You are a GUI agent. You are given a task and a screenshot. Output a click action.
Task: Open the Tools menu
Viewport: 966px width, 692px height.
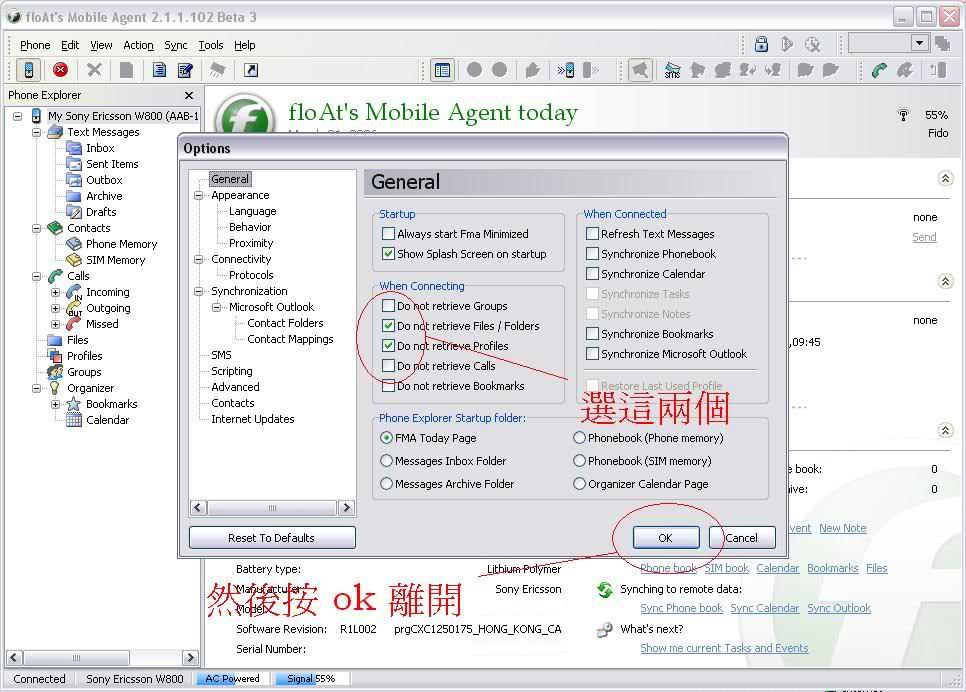[211, 45]
